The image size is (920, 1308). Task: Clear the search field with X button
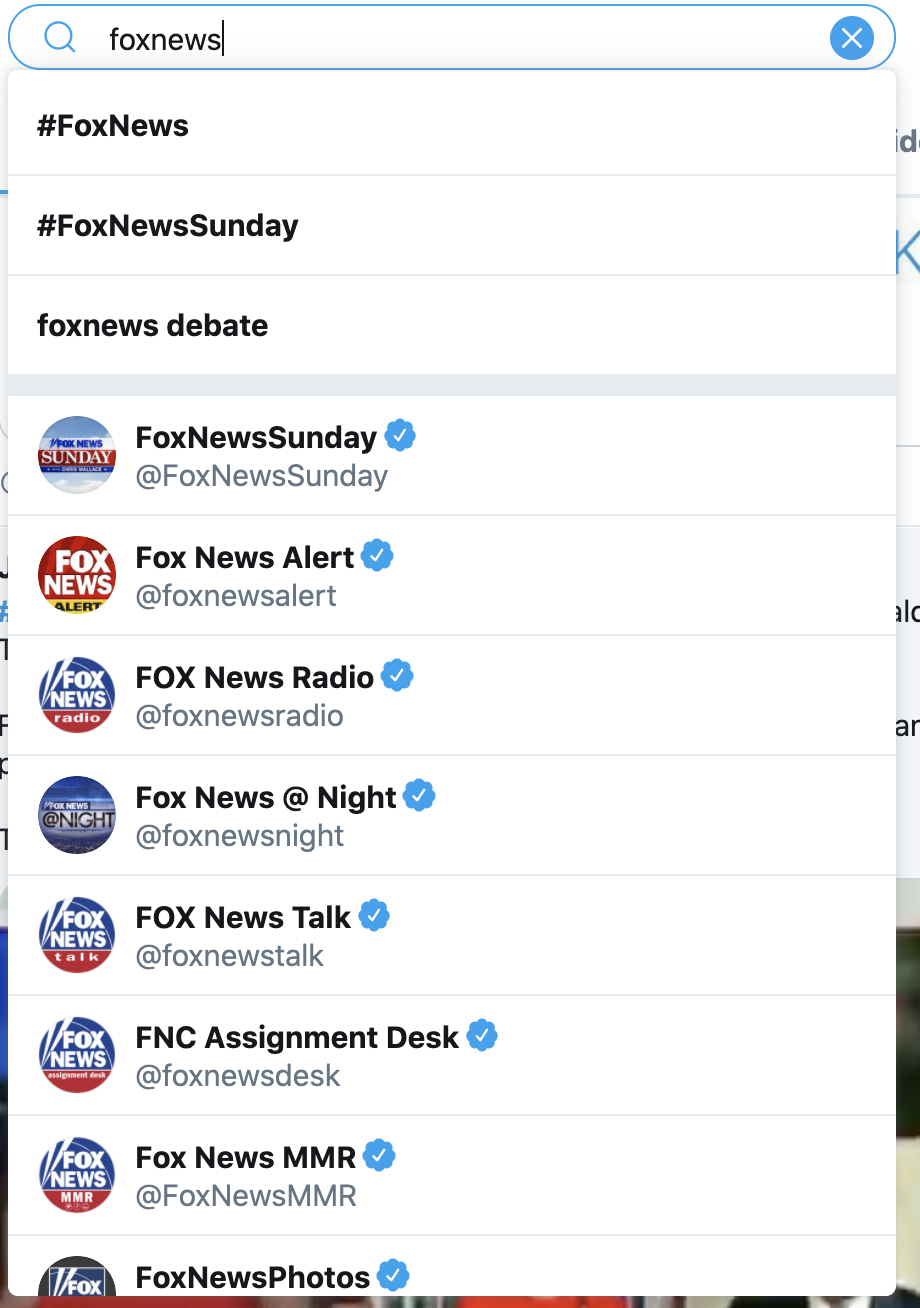851,39
